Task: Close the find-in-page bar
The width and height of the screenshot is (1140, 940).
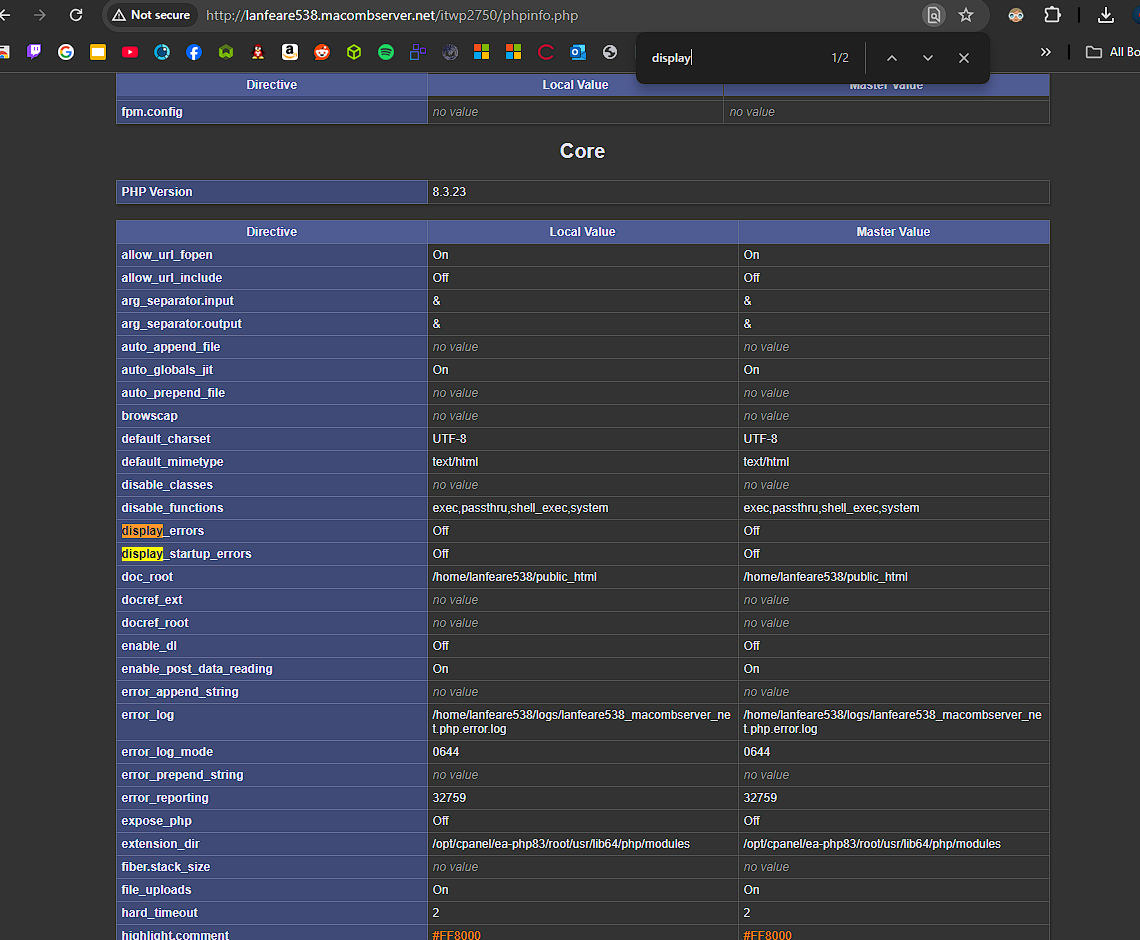Action: (x=964, y=58)
